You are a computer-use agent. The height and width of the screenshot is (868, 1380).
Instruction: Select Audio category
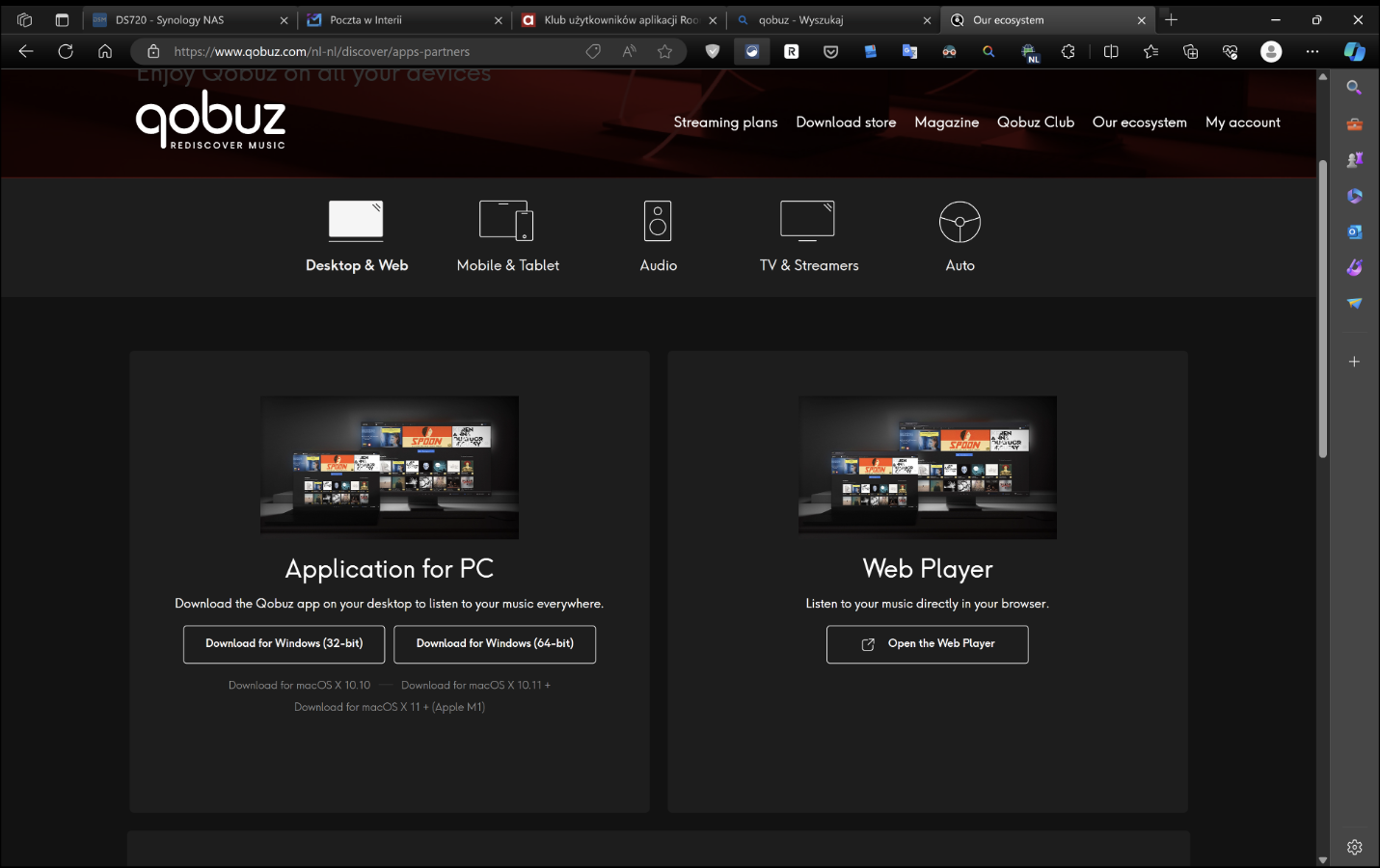[x=658, y=237]
